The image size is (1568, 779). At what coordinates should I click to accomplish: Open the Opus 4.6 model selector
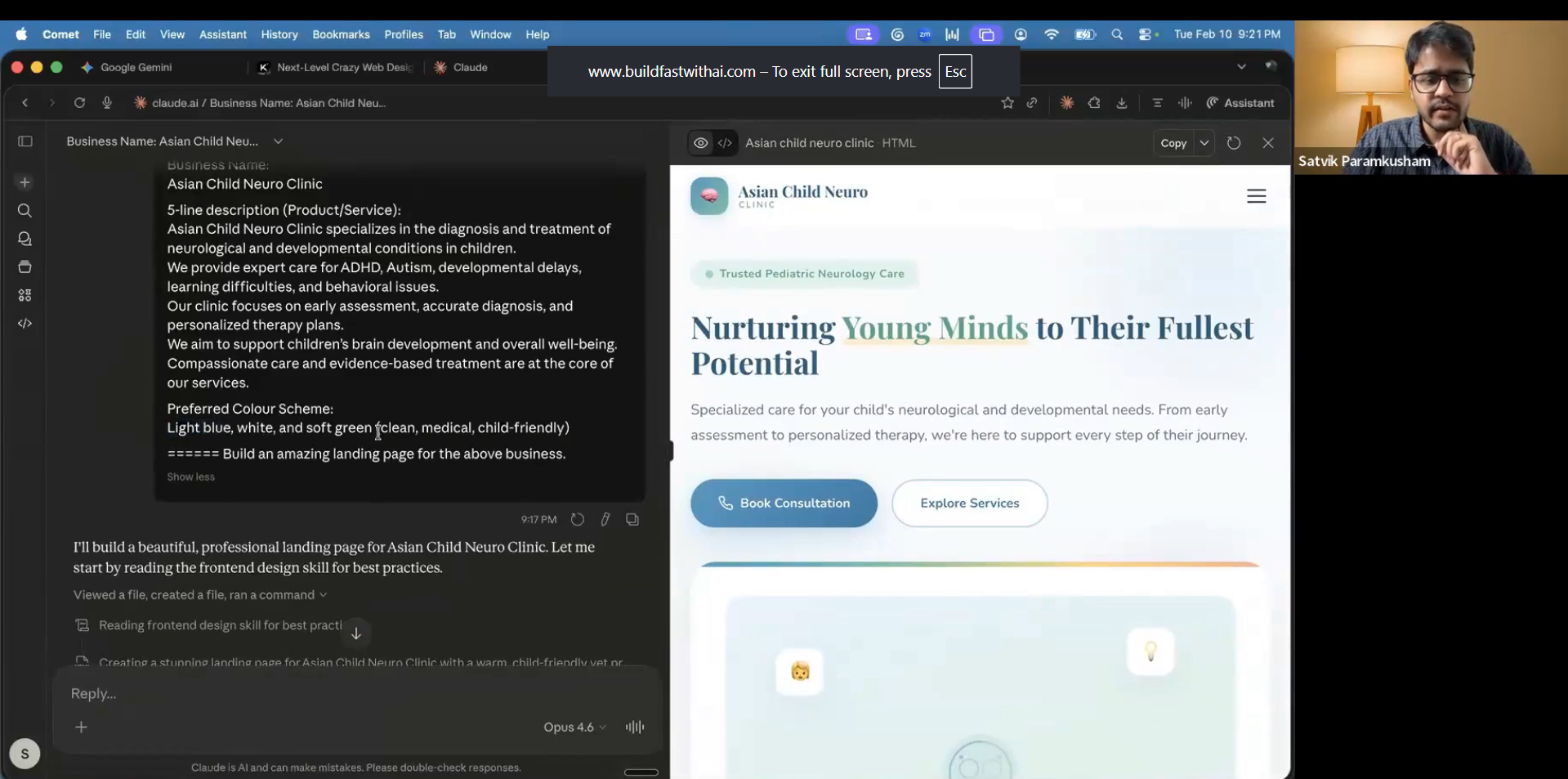tap(574, 727)
